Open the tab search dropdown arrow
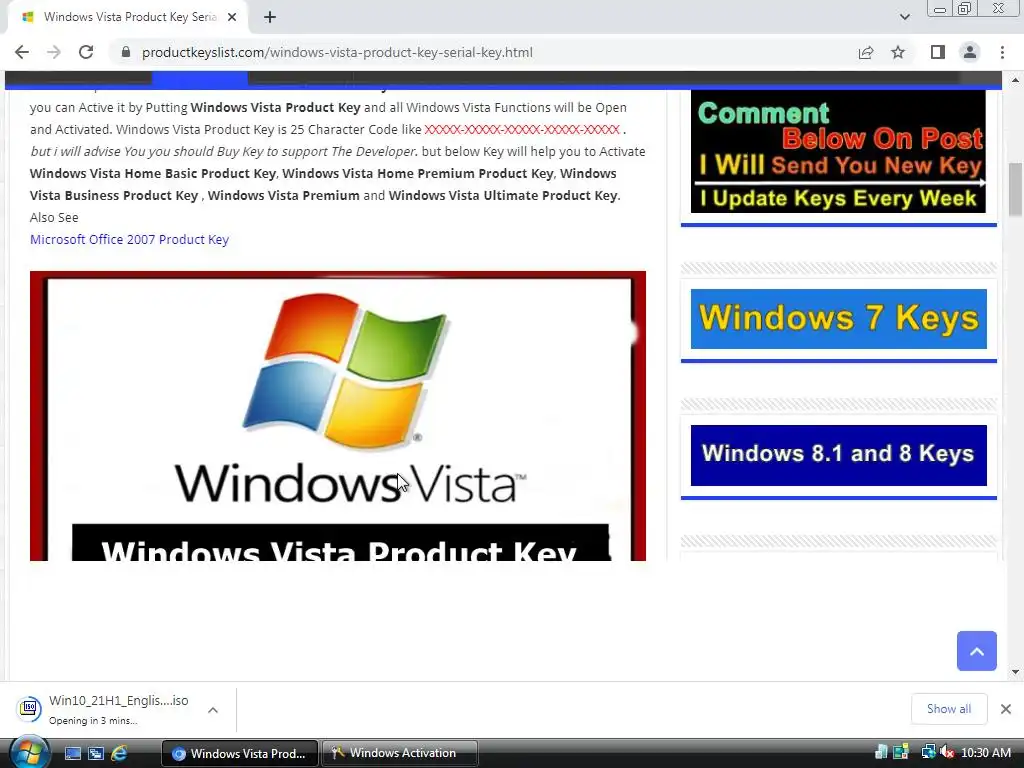 pyautogui.click(x=904, y=17)
